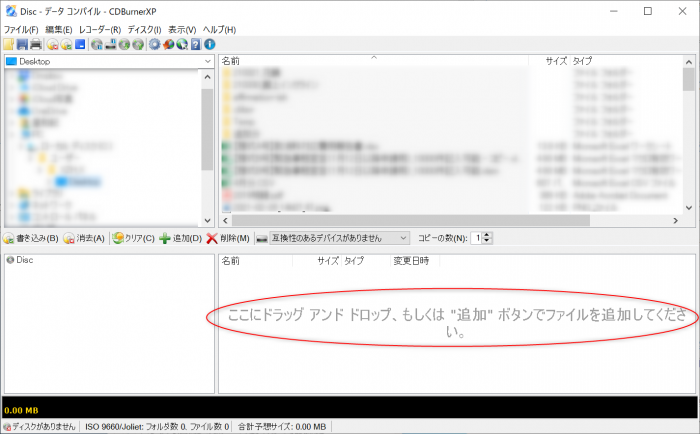Open the ヘルプ(H) menu
The image size is (700, 434).
tap(219, 29)
